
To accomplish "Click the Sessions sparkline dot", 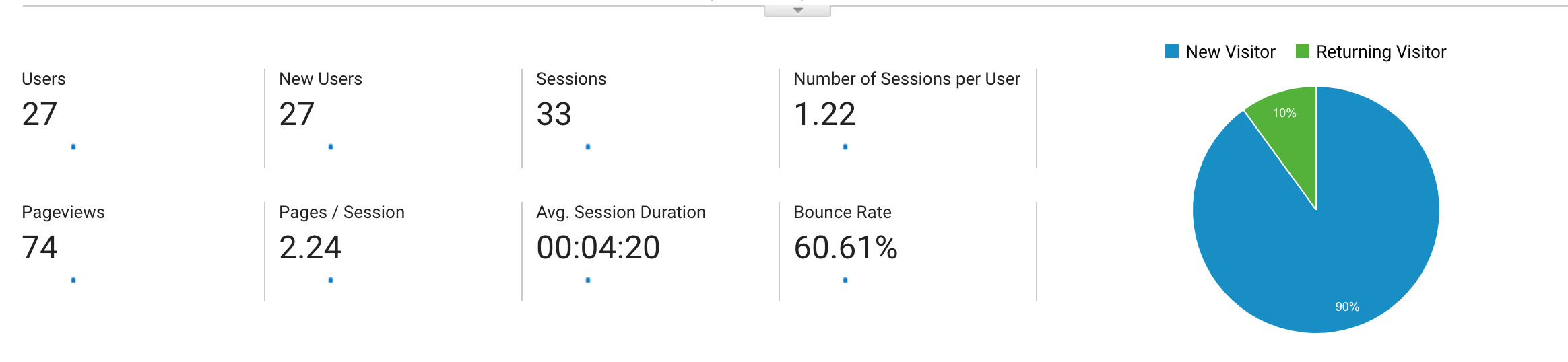I will (588, 147).
